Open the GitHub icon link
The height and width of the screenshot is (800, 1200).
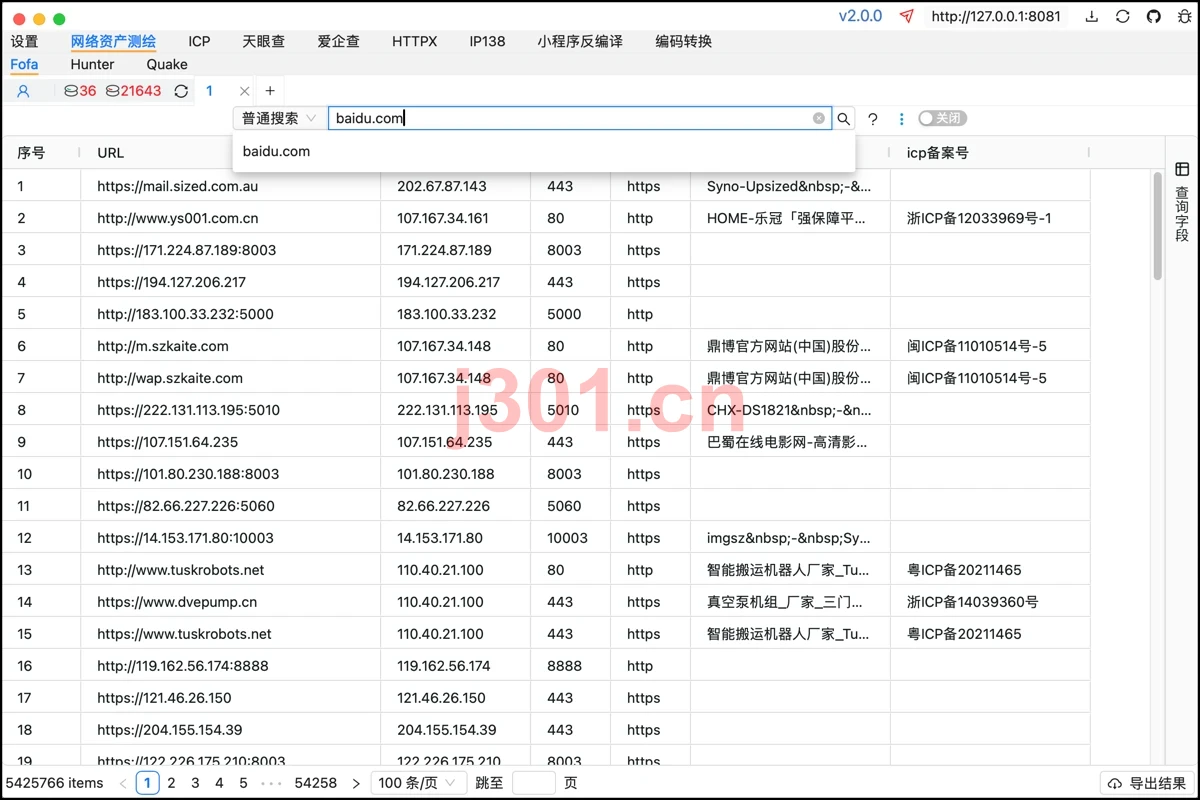1153,16
